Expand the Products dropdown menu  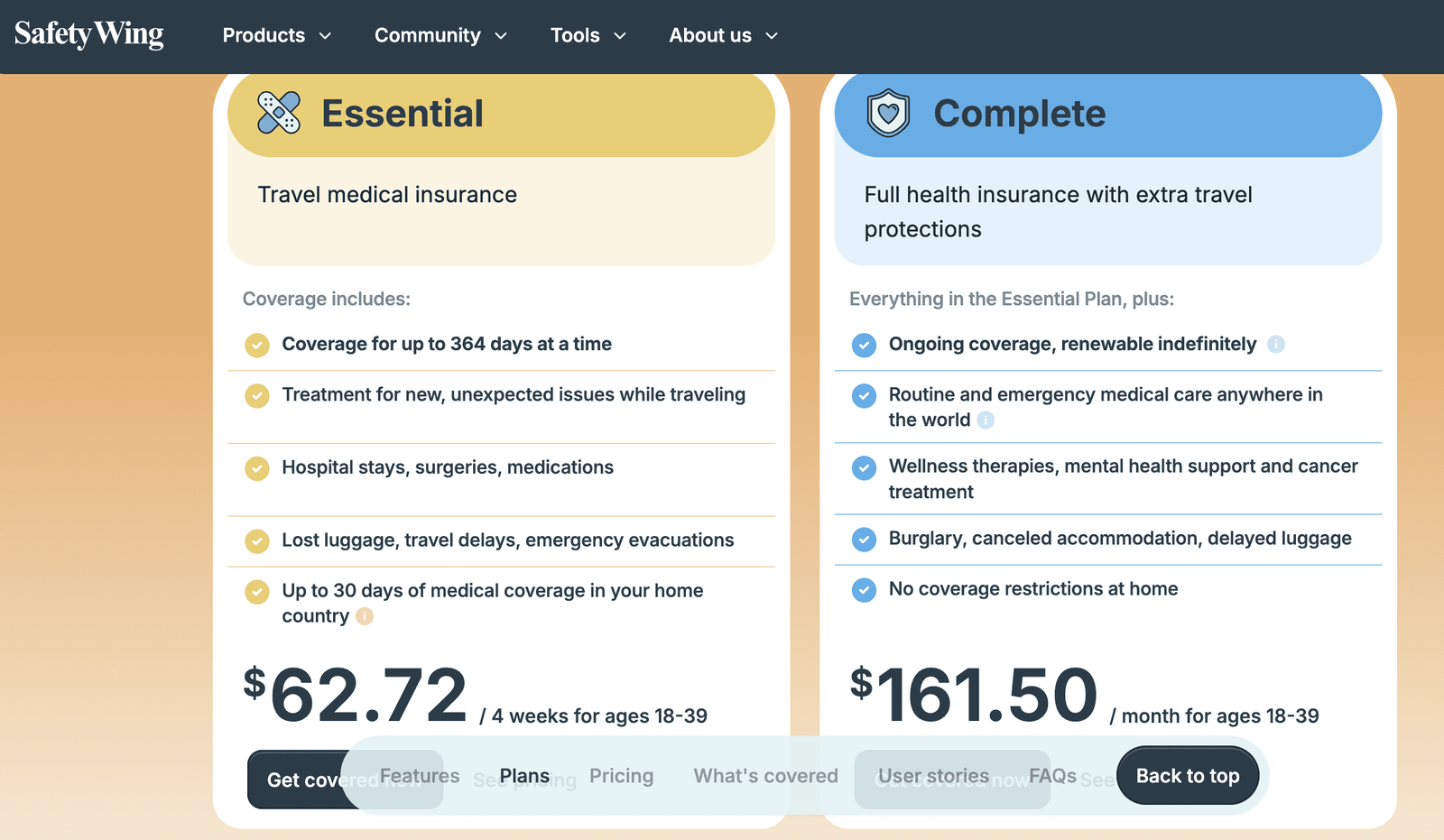276,35
